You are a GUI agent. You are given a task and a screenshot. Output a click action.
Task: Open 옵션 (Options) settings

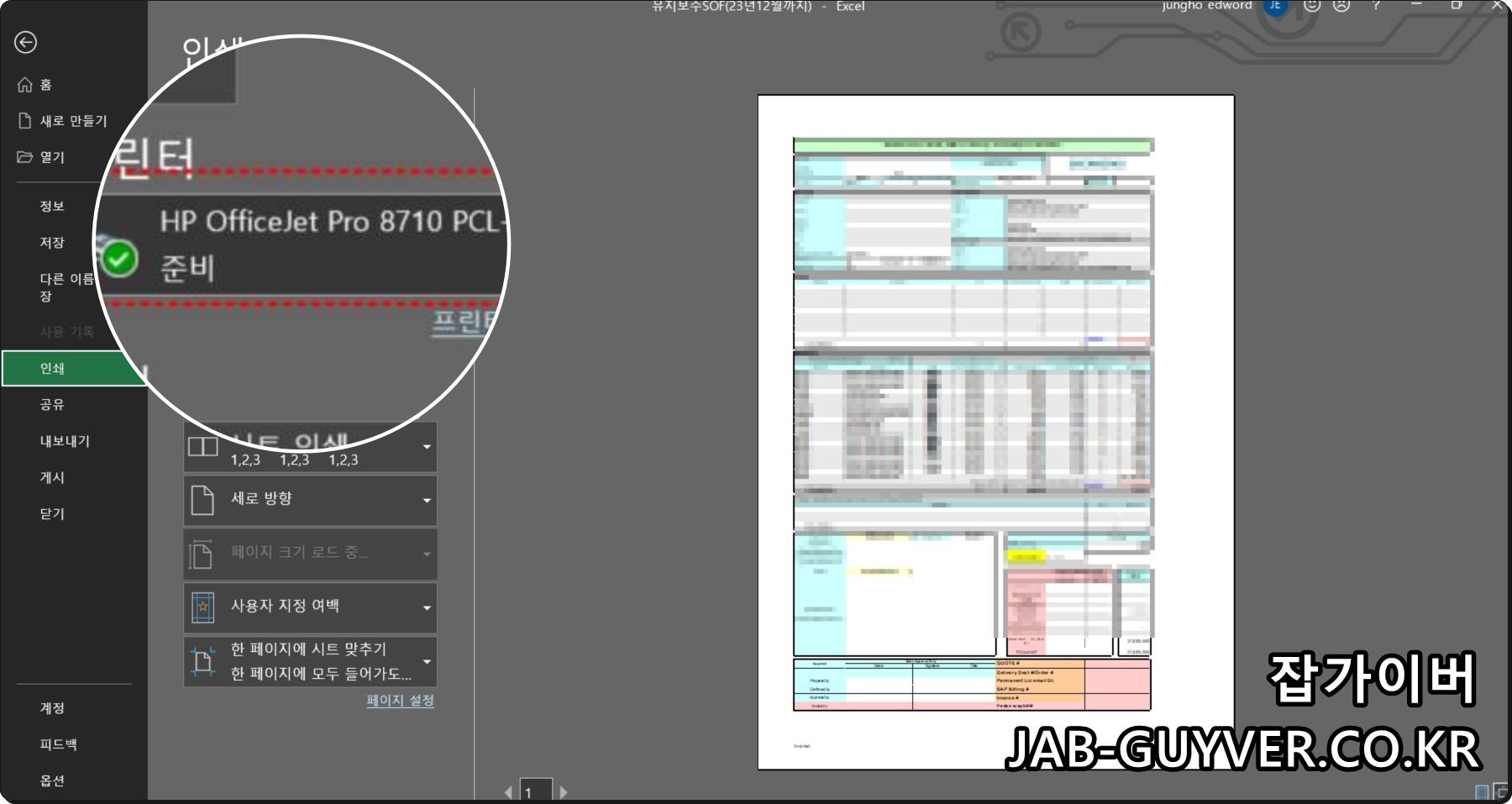pyautogui.click(x=52, y=780)
